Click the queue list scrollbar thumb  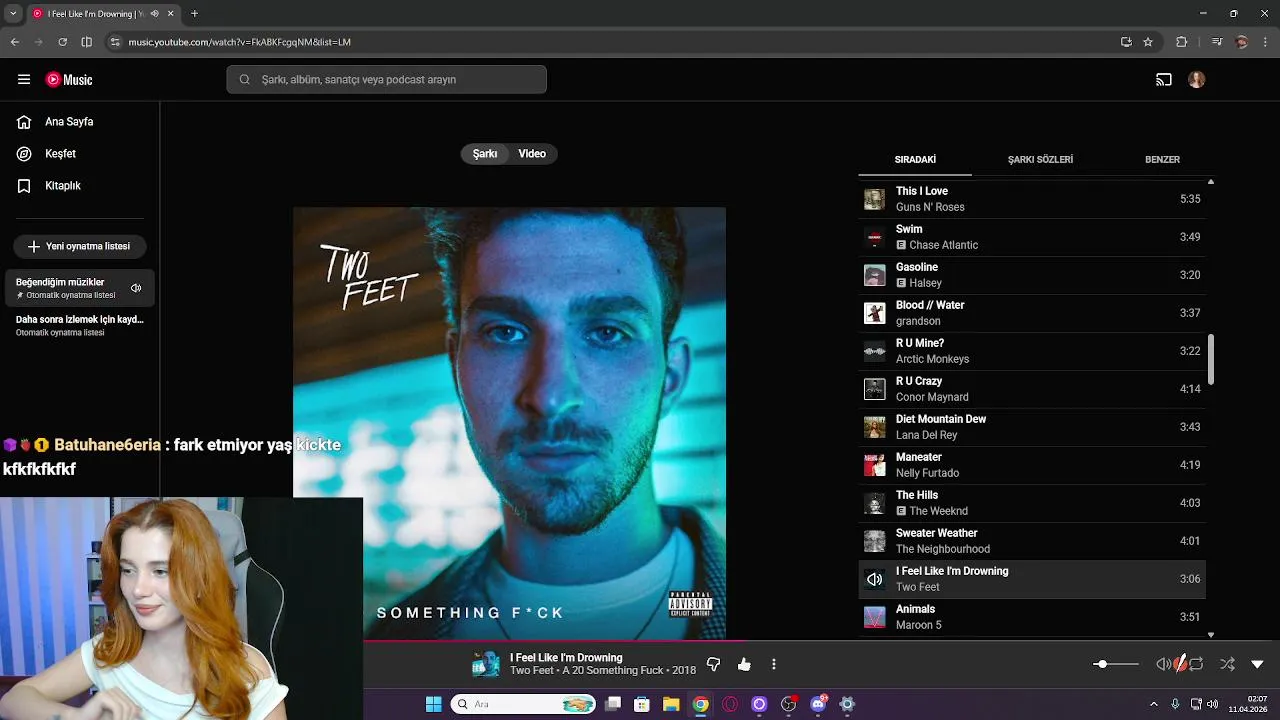pos(1211,359)
